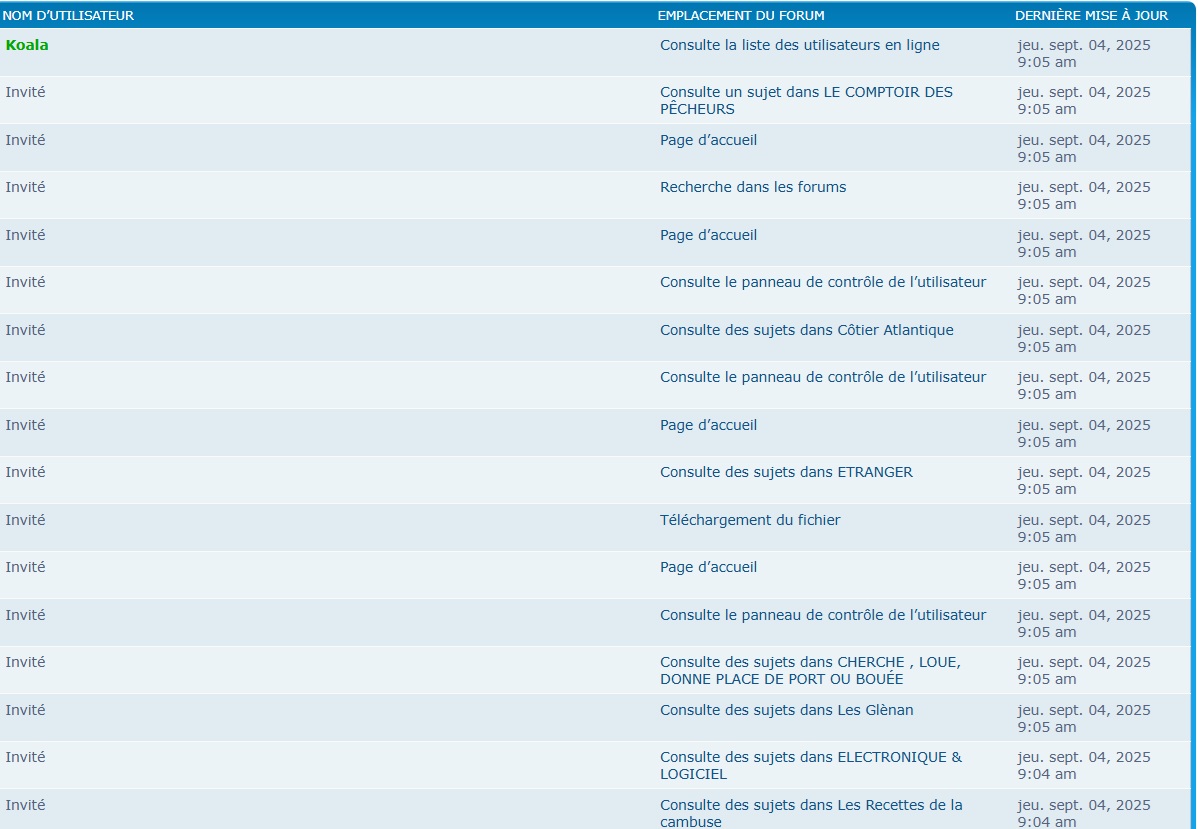Image resolution: width=1198 pixels, height=829 pixels.
Task: Sort by the NOM D'UTILISATEUR column header
Action: pos(68,16)
